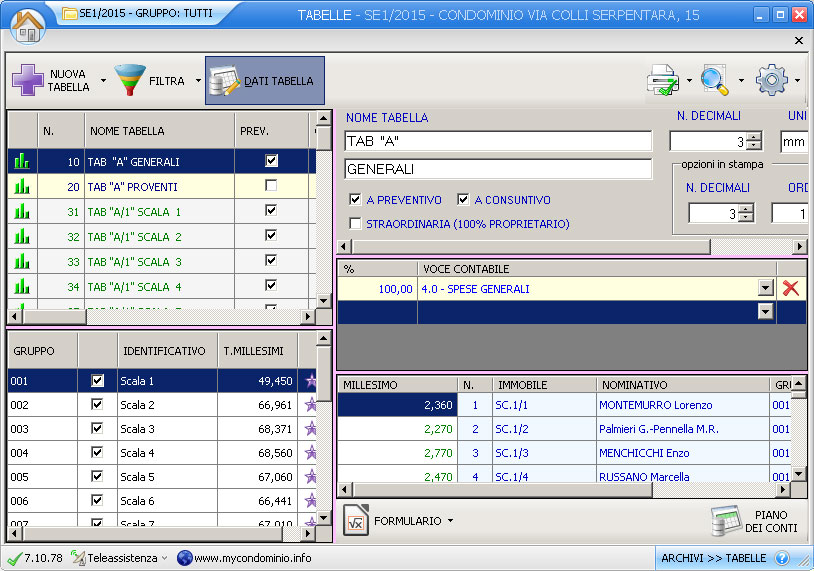Open the settings gear icon
Viewport: 814px width, 571px height.
point(772,80)
